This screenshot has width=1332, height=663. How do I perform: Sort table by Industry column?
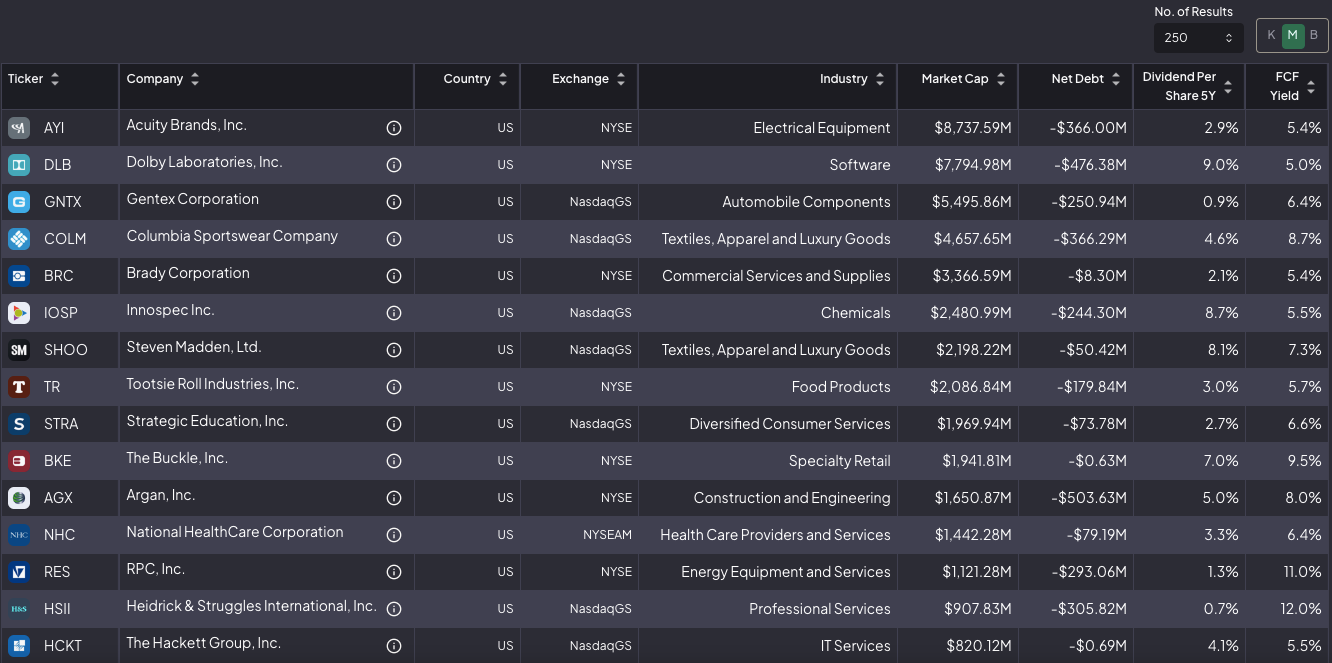(879, 79)
